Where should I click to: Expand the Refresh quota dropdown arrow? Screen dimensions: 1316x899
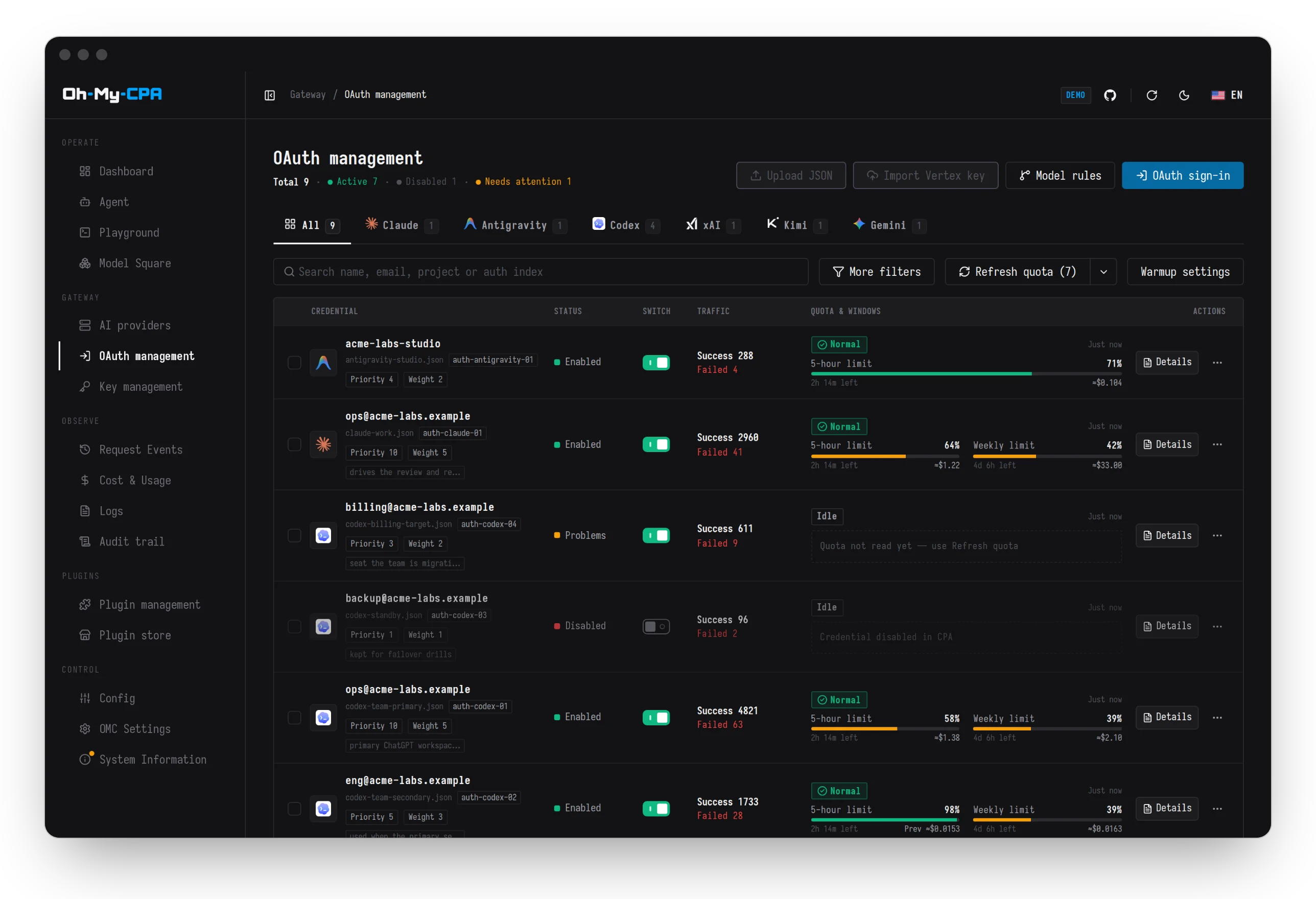pyautogui.click(x=1103, y=272)
